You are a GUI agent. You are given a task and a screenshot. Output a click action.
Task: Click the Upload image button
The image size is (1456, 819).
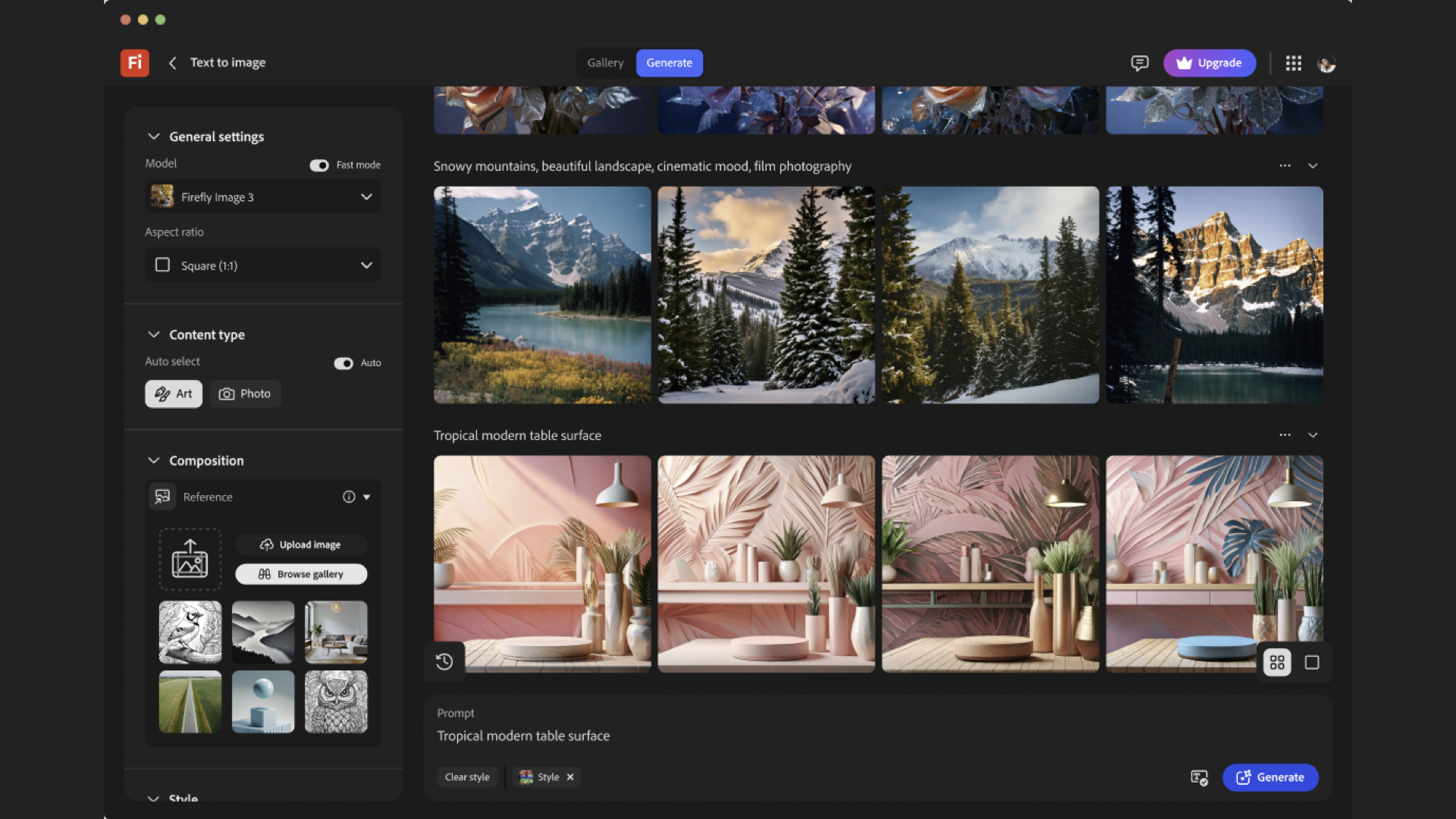[x=301, y=544]
